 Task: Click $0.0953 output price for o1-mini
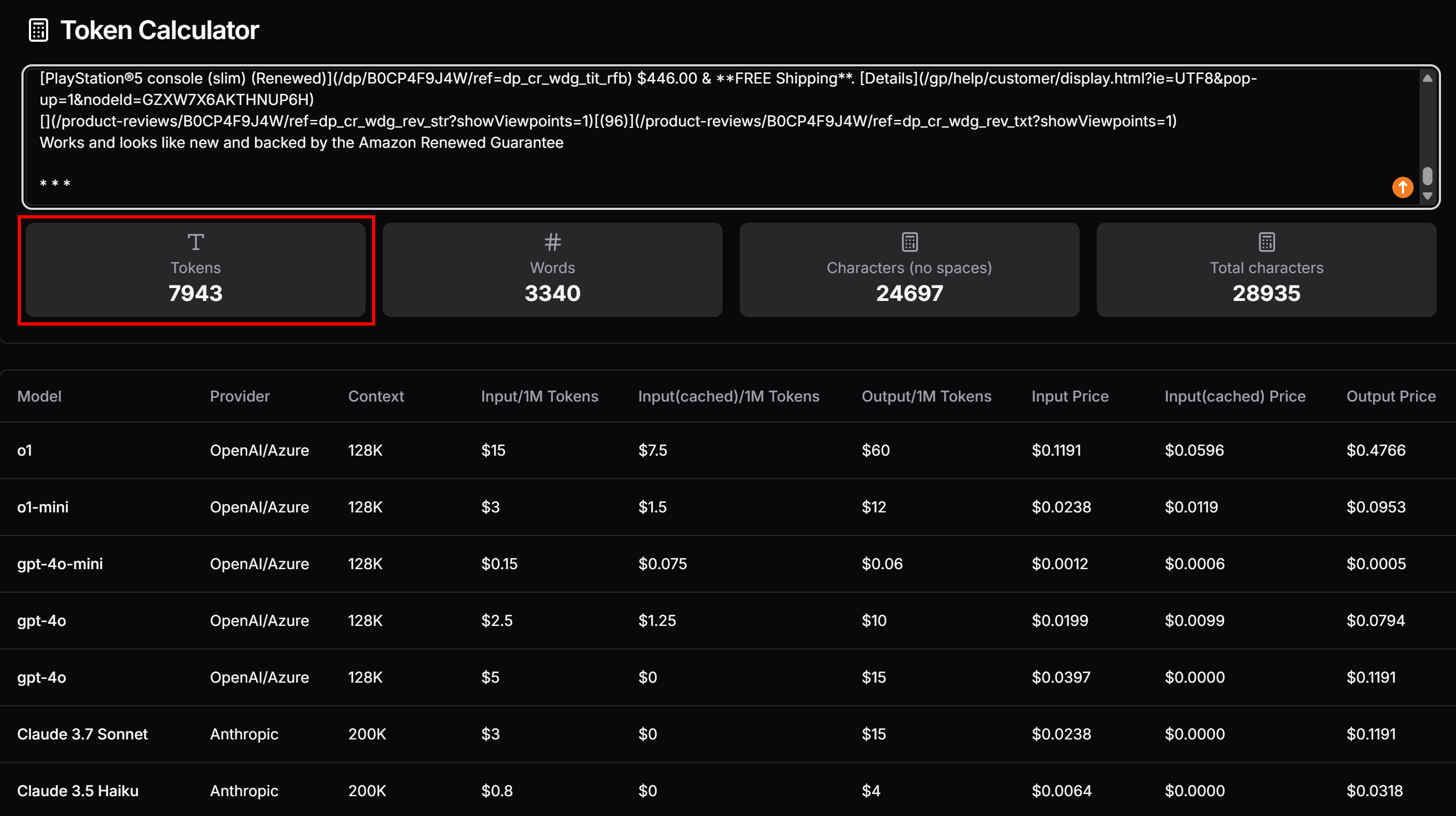tap(1376, 507)
